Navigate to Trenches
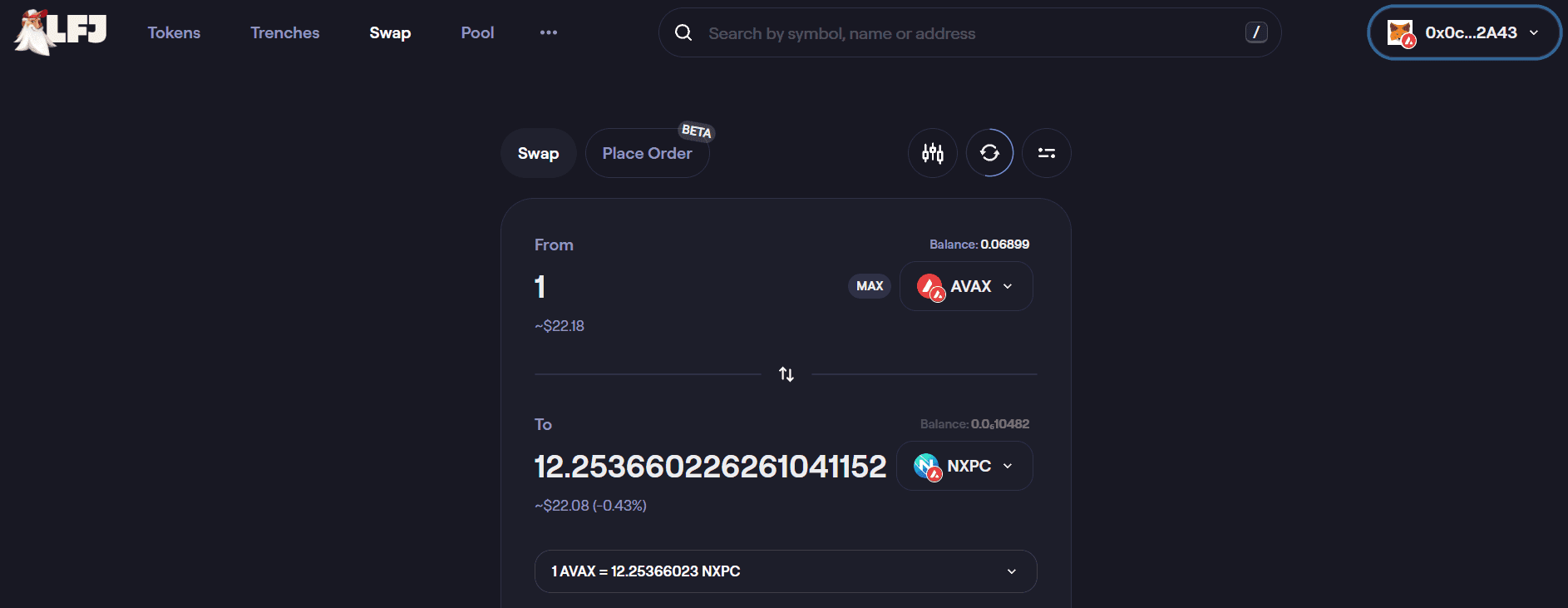The height and width of the screenshot is (608, 1568). coord(285,32)
